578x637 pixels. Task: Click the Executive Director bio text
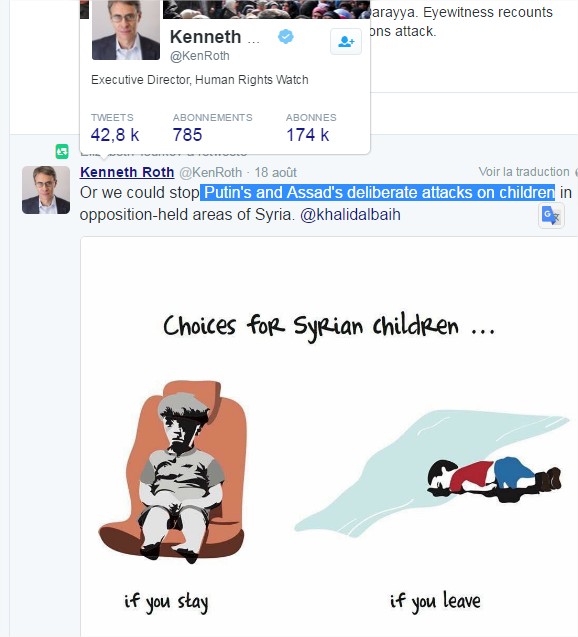pyautogui.click(x=200, y=80)
